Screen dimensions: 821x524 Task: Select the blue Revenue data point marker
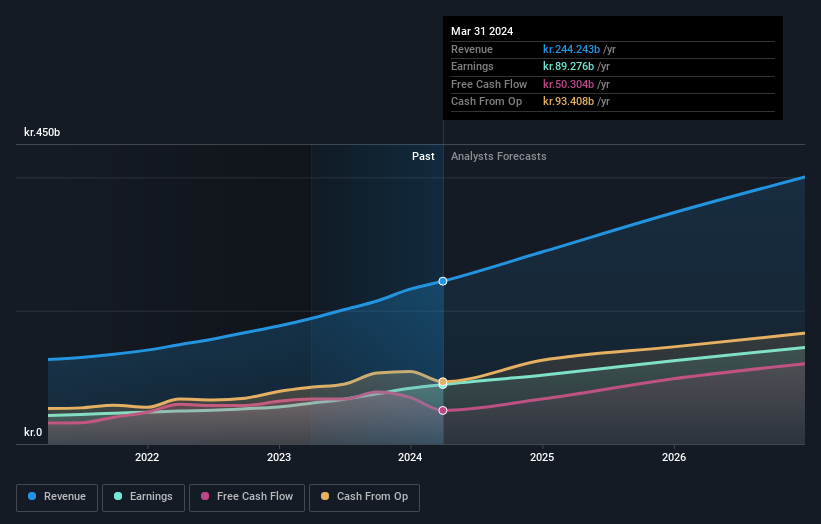tap(443, 281)
